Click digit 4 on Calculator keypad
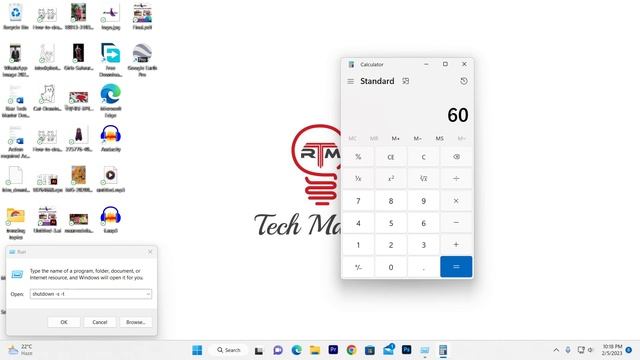The height and width of the screenshot is (360, 640). tap(358, 223)
